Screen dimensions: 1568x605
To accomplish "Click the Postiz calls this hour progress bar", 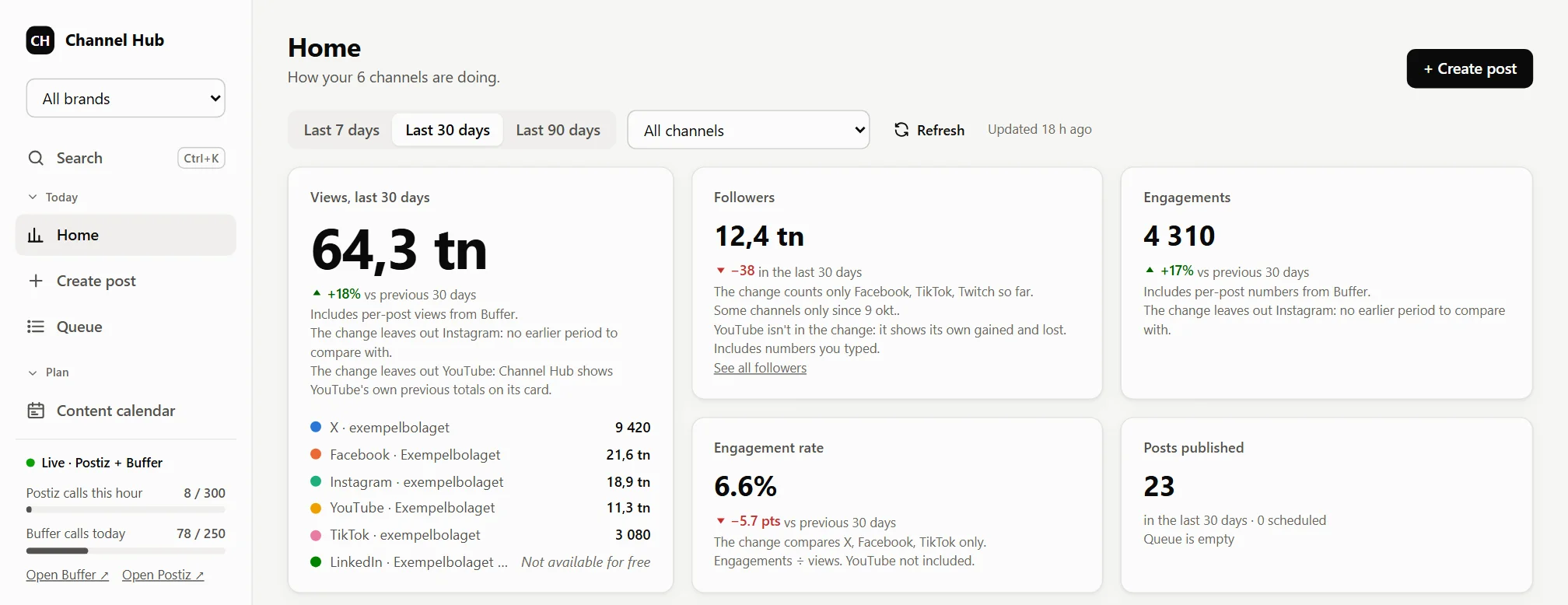I will 126,510.
